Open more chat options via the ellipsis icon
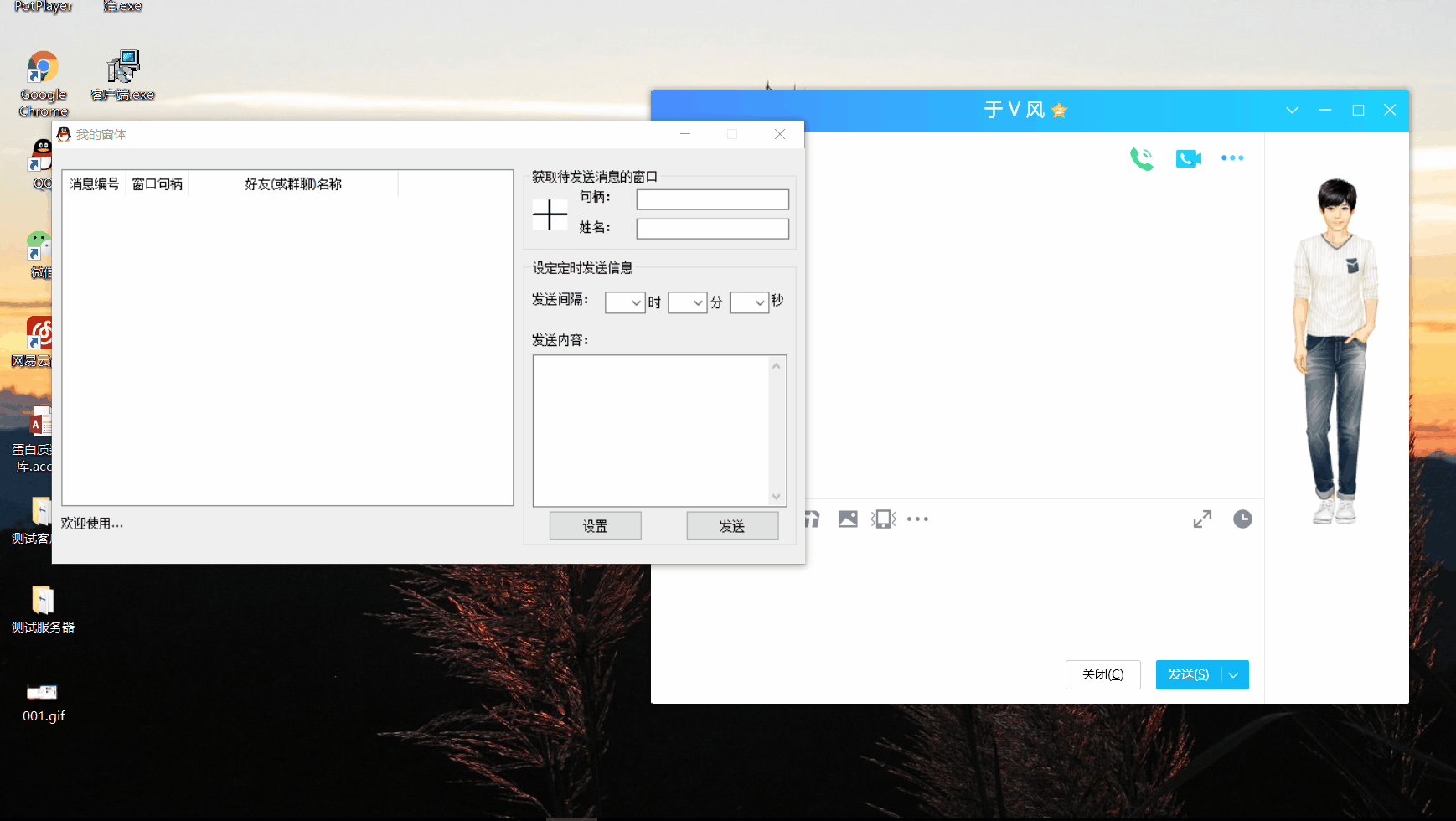 1232,157
